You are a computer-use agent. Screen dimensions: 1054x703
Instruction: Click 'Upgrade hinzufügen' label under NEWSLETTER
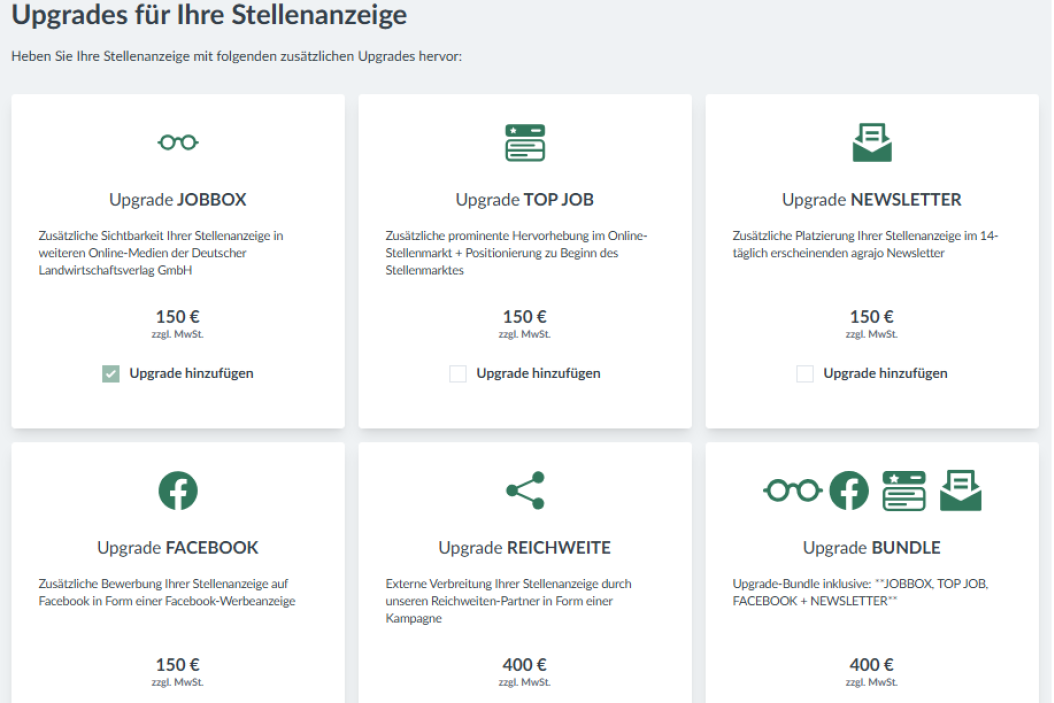tap(885, 374)
